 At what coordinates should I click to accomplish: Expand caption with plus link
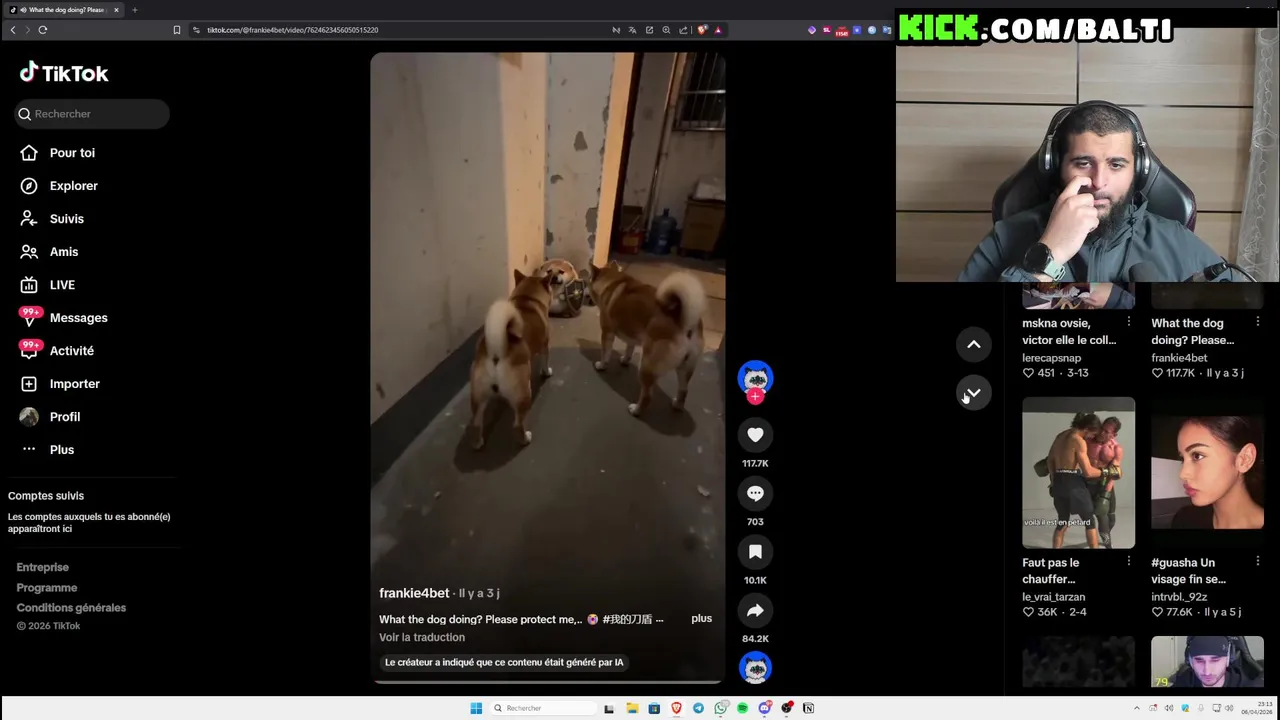pos(701,619)
